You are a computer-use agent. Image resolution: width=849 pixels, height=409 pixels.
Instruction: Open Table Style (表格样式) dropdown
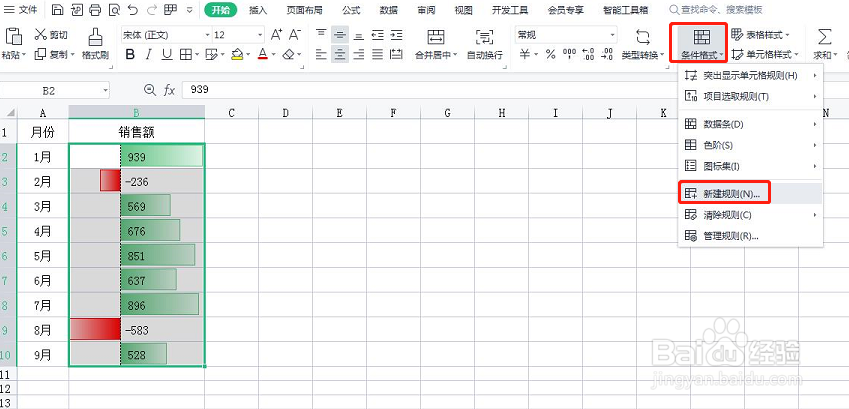[760, 35]
